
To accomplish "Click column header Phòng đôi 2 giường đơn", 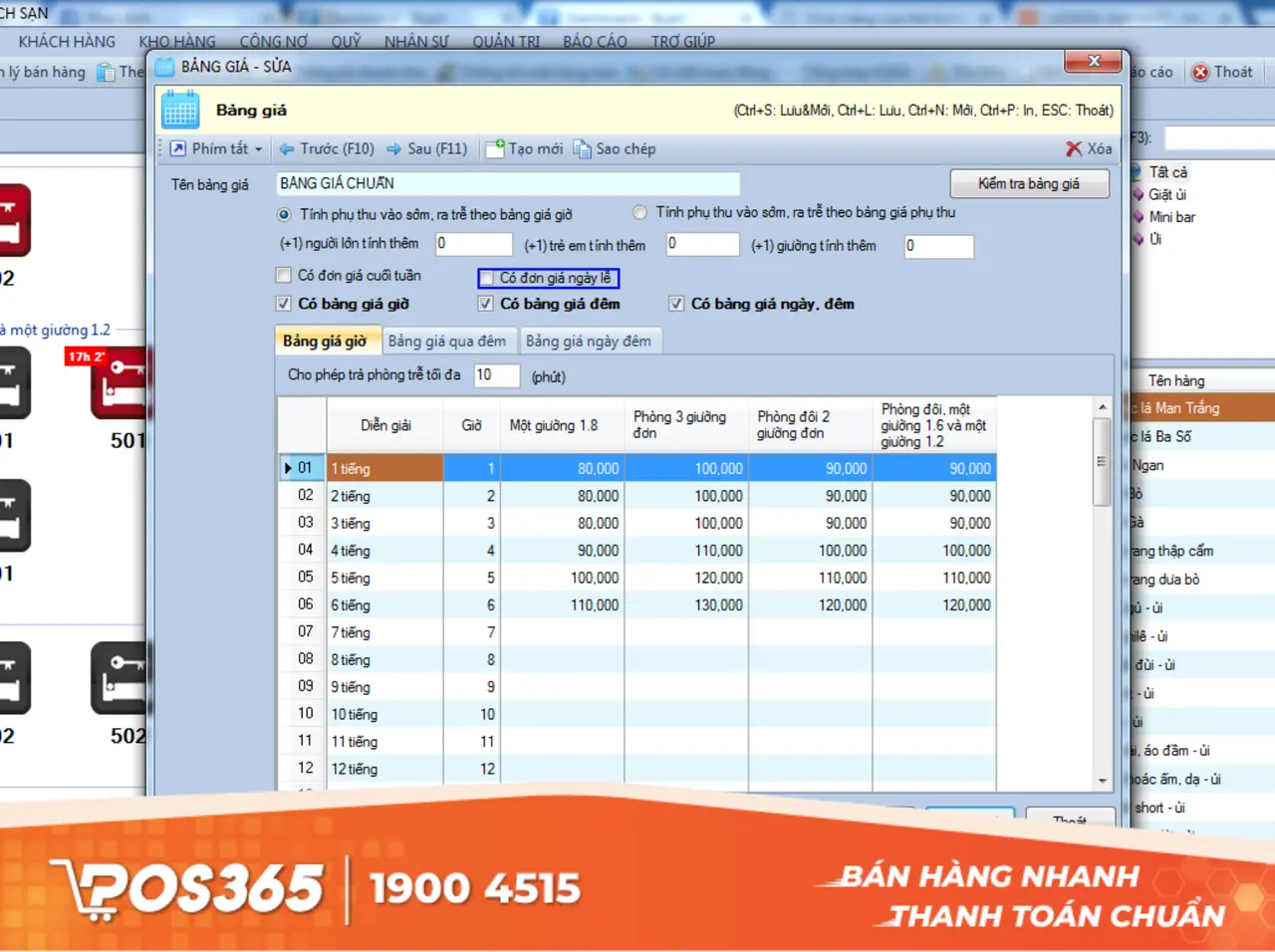I will tap(810, 425).
